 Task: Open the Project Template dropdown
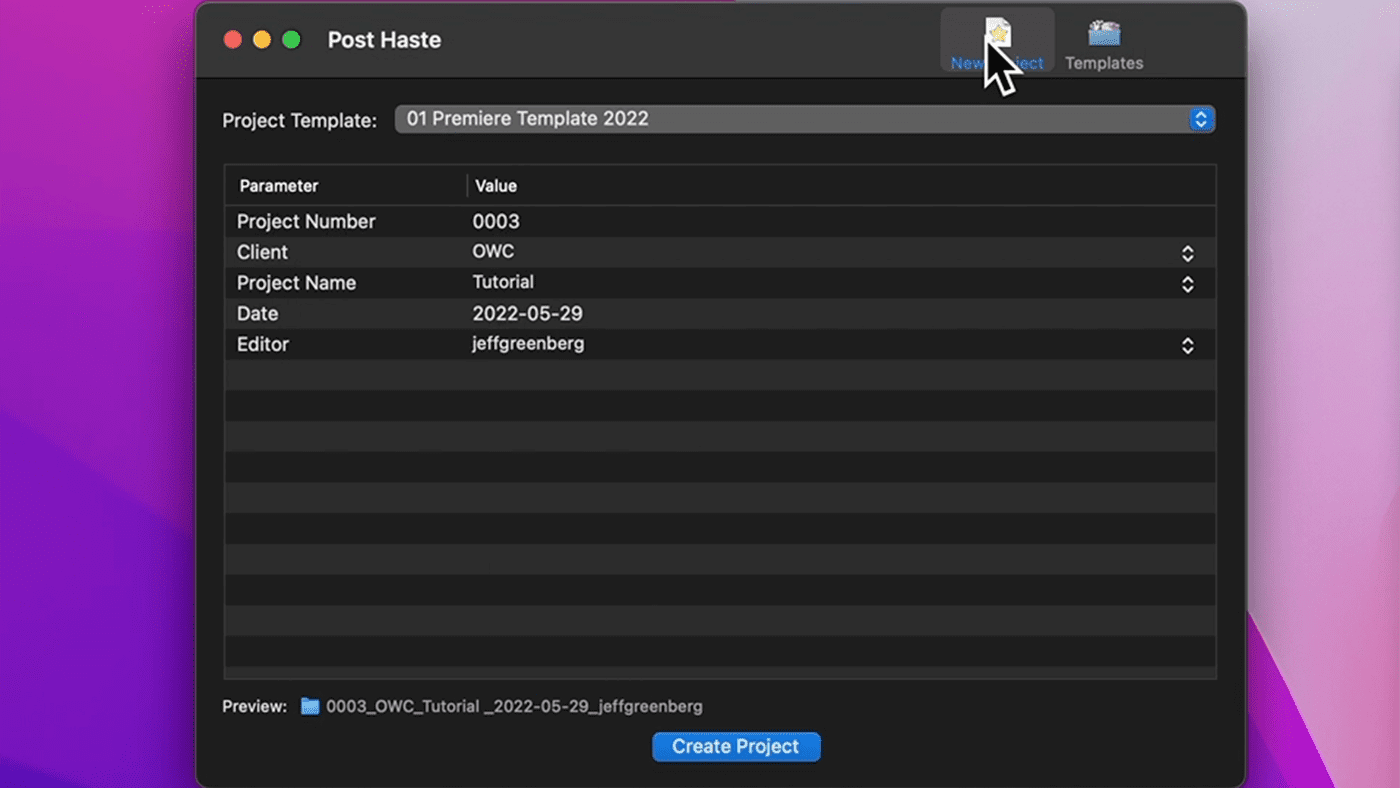804,119
